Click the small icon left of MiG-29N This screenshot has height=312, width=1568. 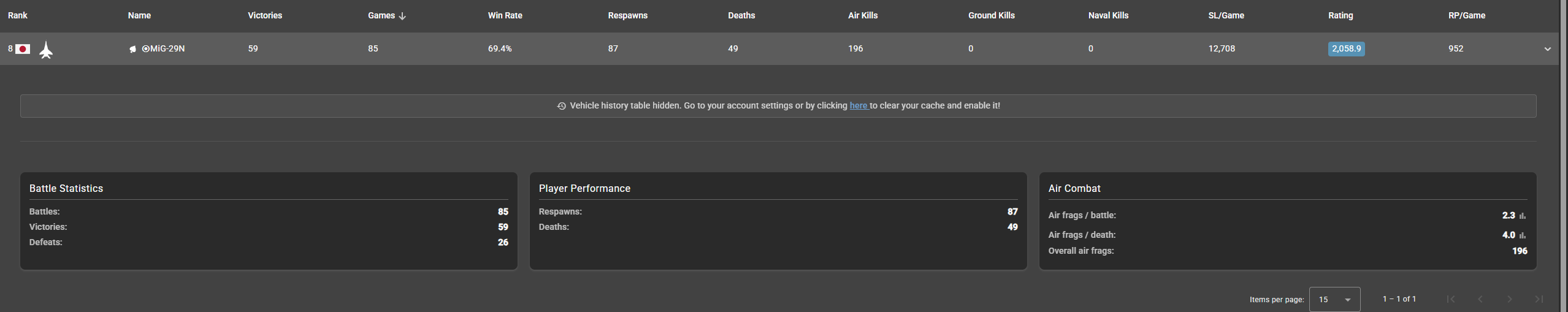(132, 49)
